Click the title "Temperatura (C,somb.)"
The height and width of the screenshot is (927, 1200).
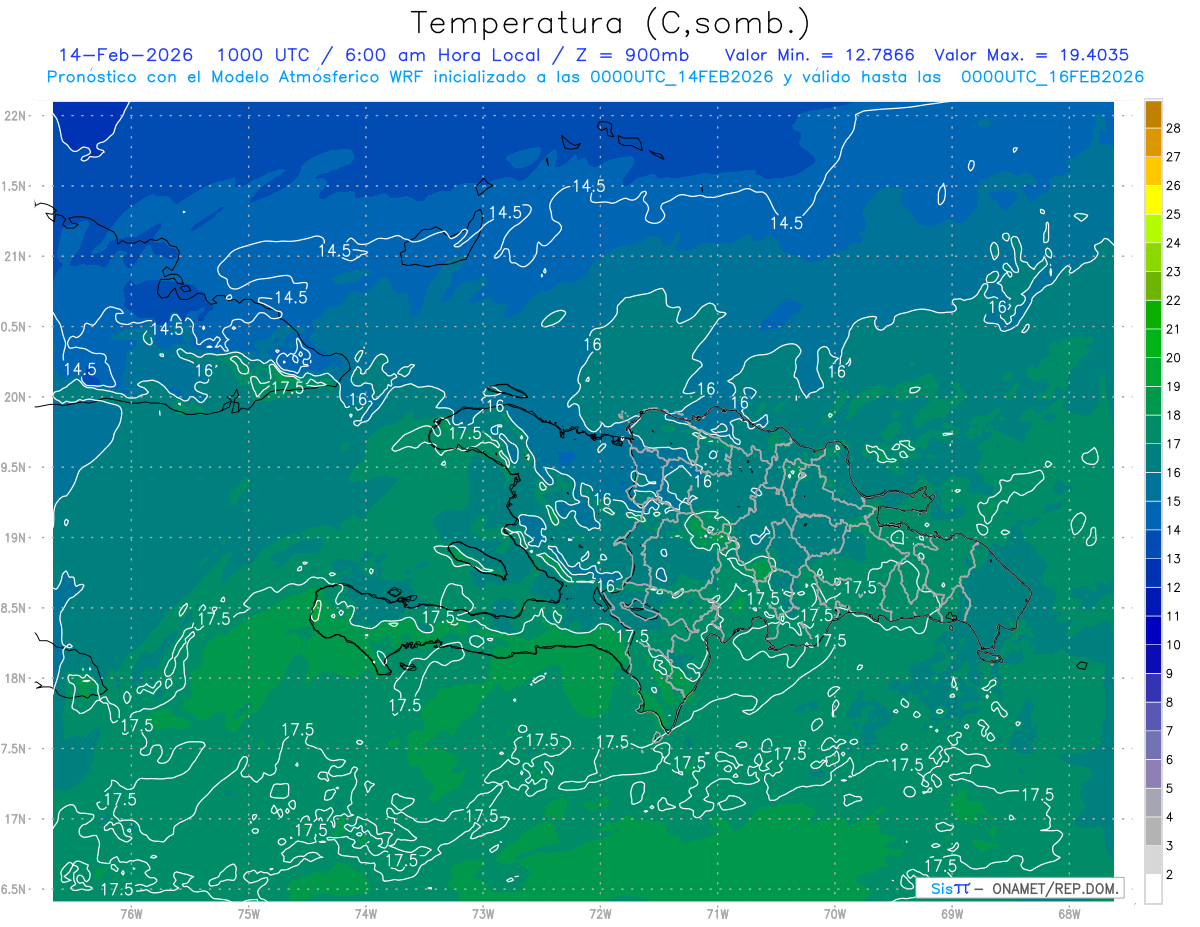pos(611,23)
